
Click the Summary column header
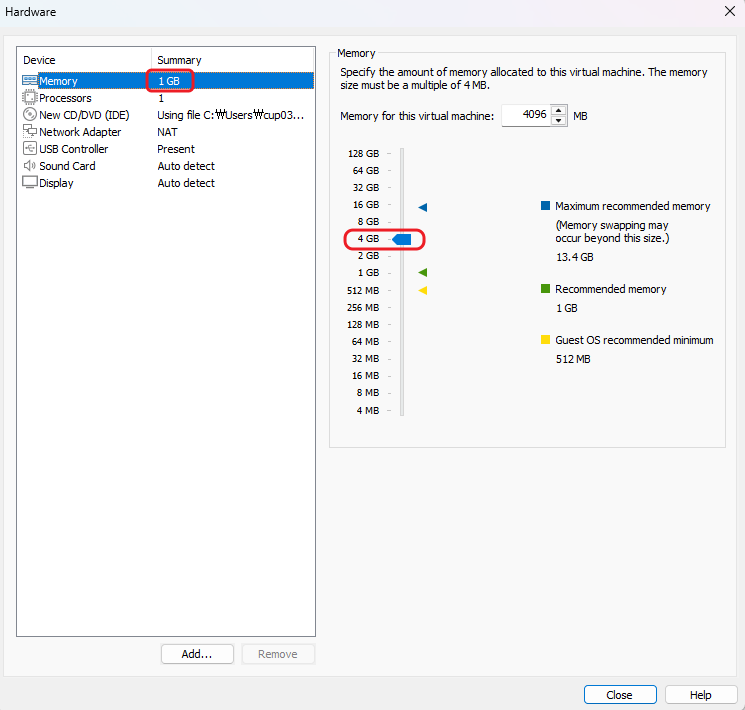[179, 60]
